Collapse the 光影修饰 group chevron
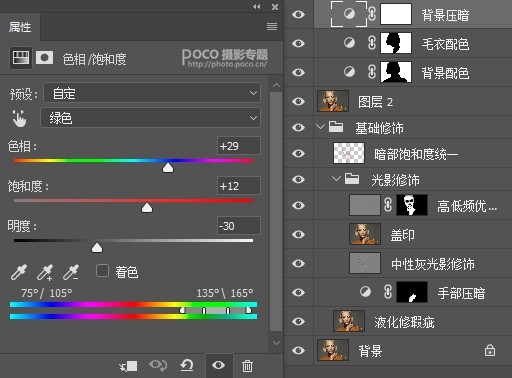Screen dimensions: 512x378 pos(336,179)
